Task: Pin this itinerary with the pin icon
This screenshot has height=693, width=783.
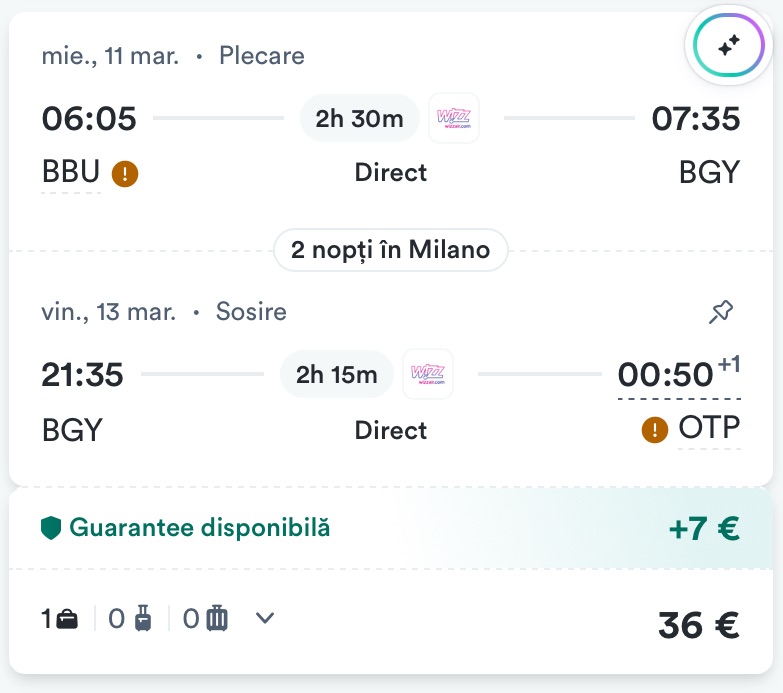Action: [721, 313]
